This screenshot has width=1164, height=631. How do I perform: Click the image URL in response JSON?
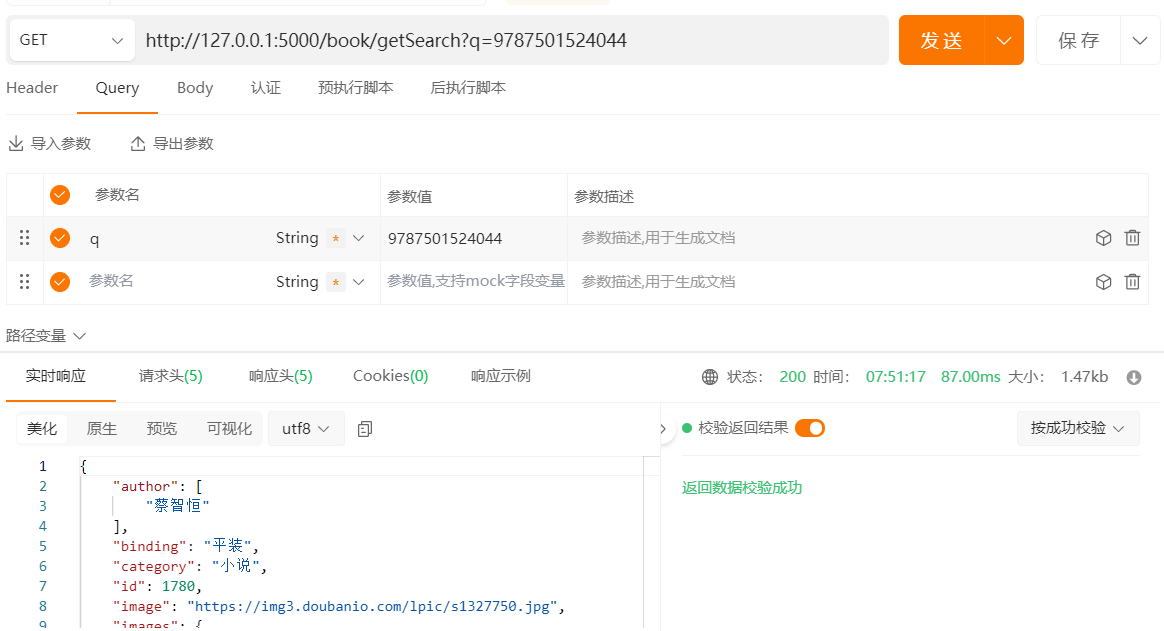tap(372, 607)
